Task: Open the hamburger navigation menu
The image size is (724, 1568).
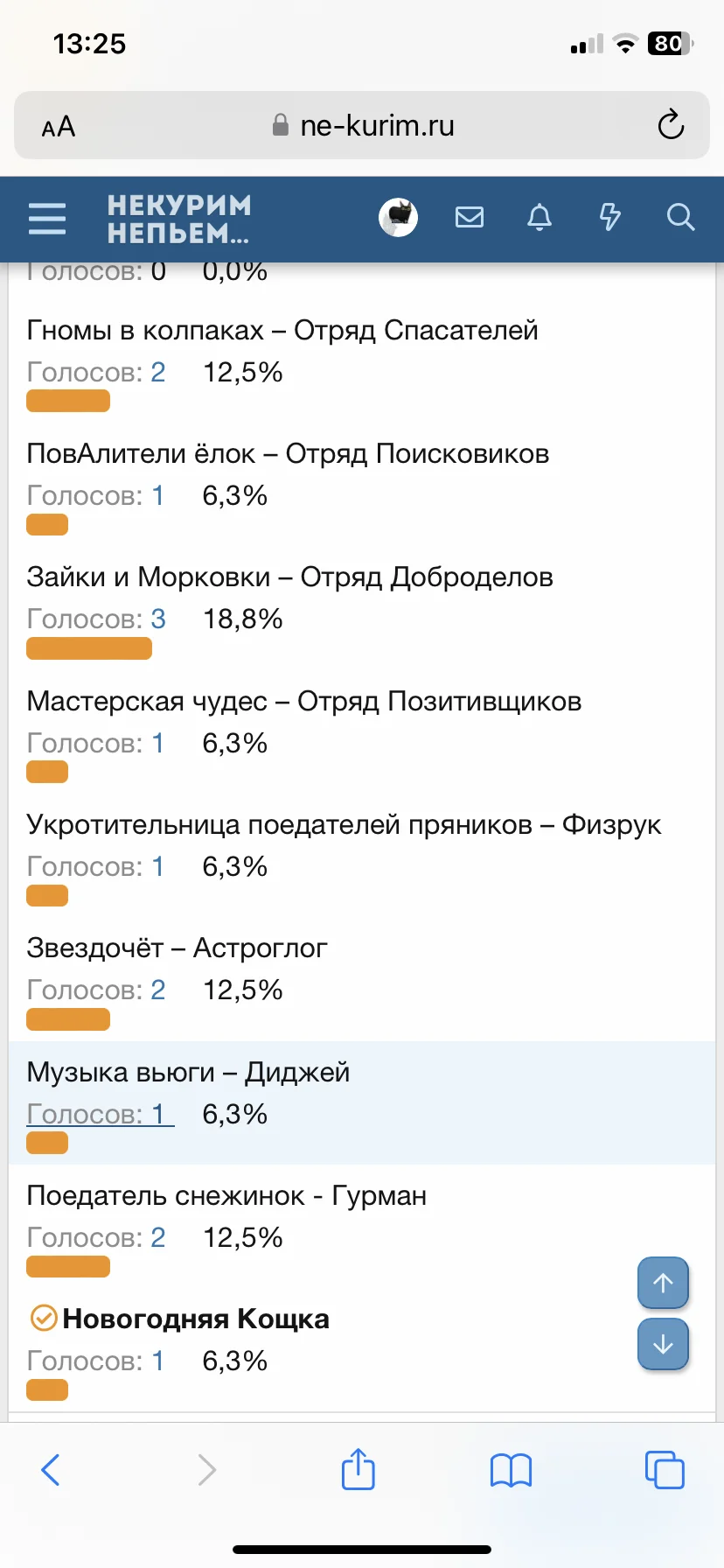Action: (x=47, y=218)
